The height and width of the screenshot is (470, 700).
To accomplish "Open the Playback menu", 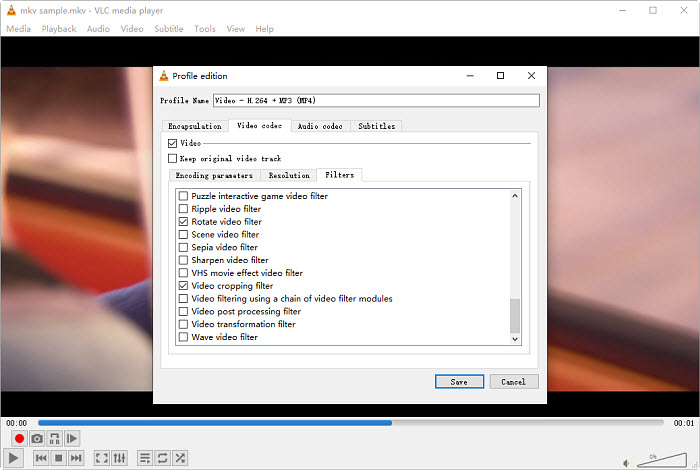I will (x=59, y=29).
